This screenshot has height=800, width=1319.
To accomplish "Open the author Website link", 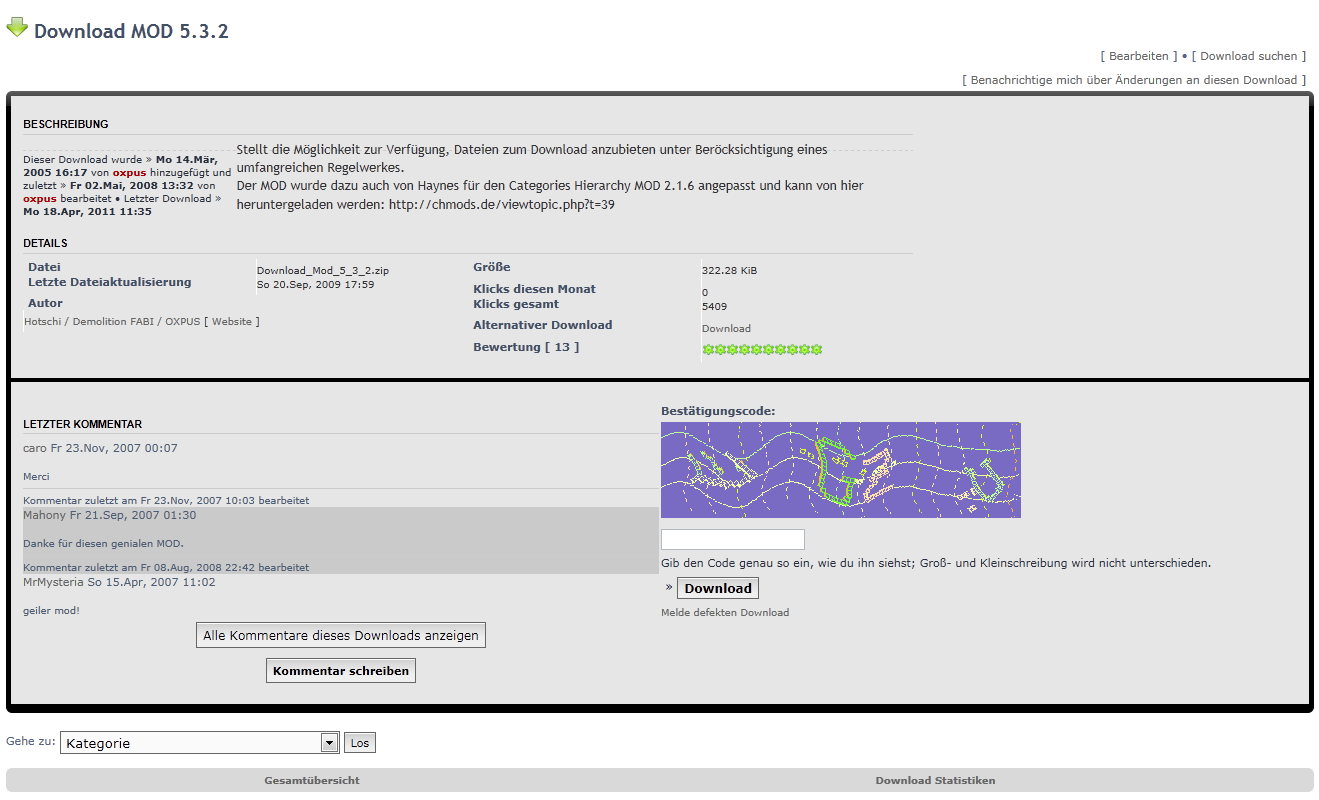I will [x=231, y=322].
